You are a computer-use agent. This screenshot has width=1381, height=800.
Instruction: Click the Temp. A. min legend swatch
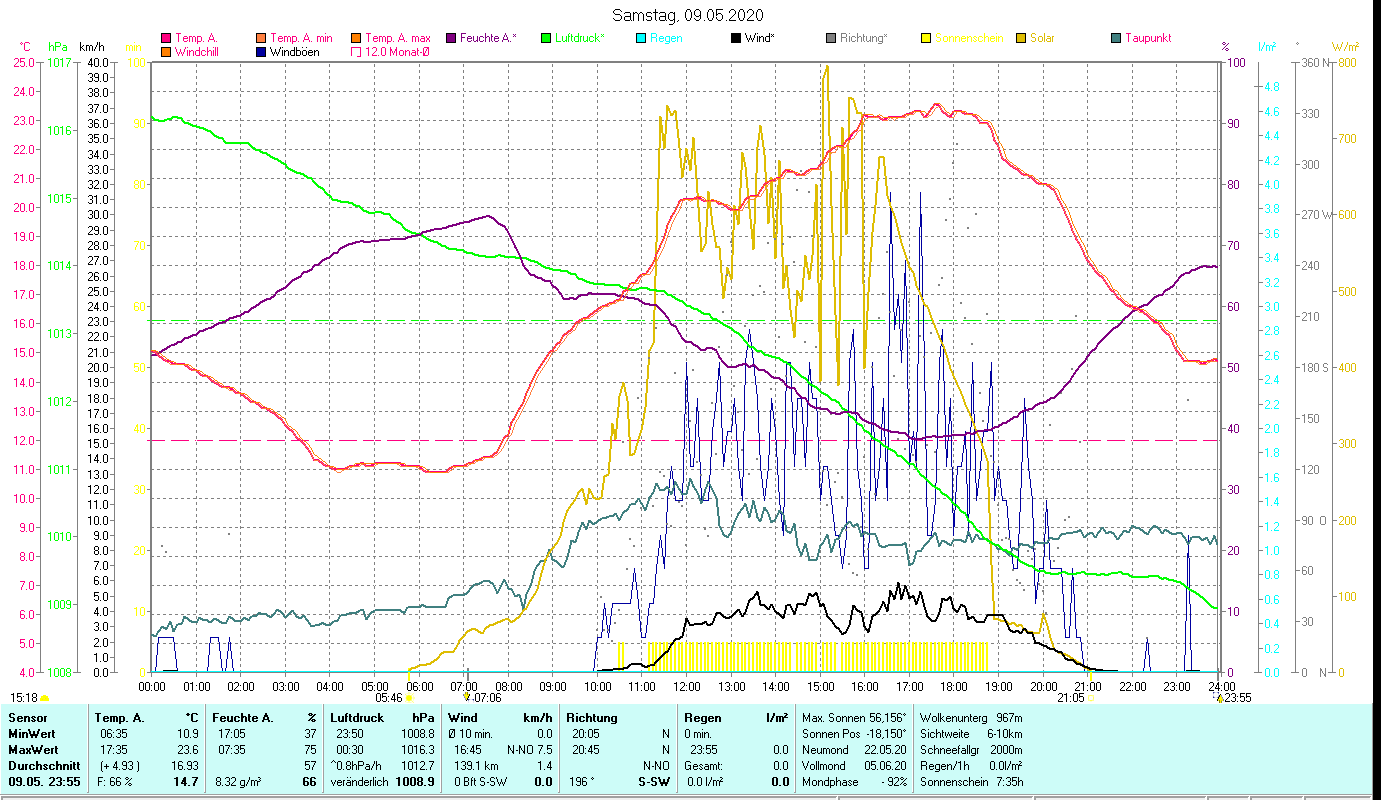click(261, 38)
